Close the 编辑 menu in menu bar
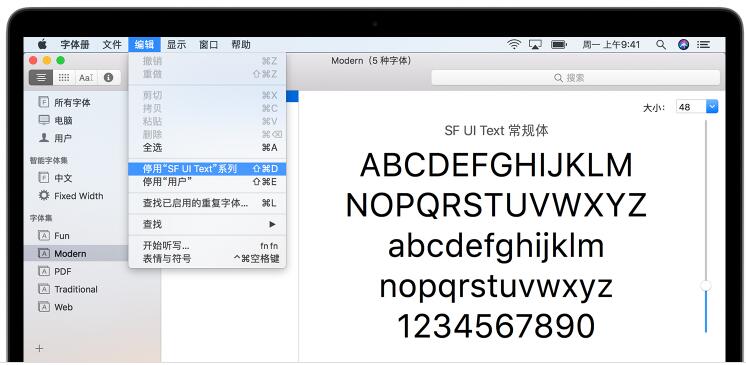Viewport: 746px width, 365px height. 144,45
